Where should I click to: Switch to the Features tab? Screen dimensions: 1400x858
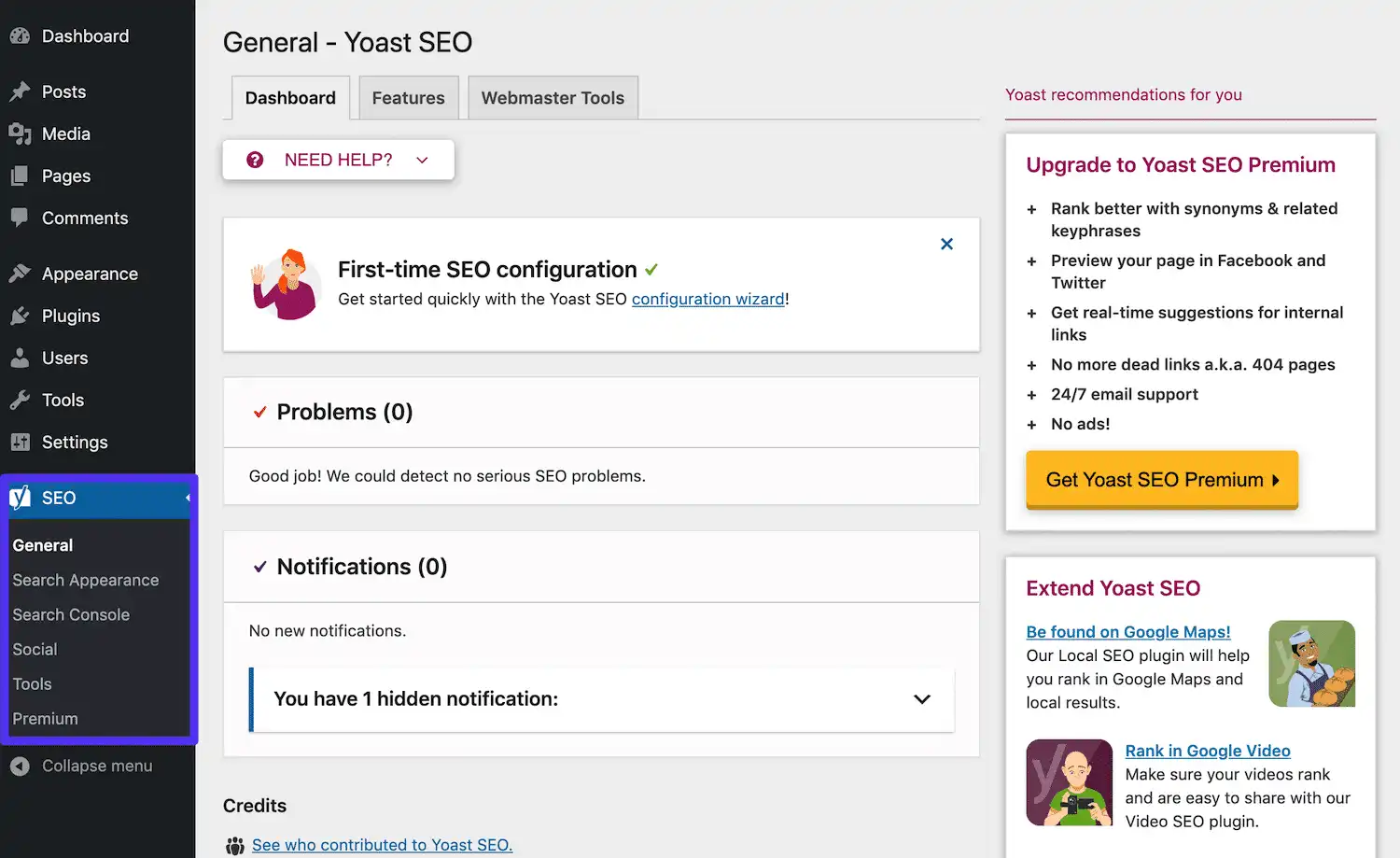(408, 97)
